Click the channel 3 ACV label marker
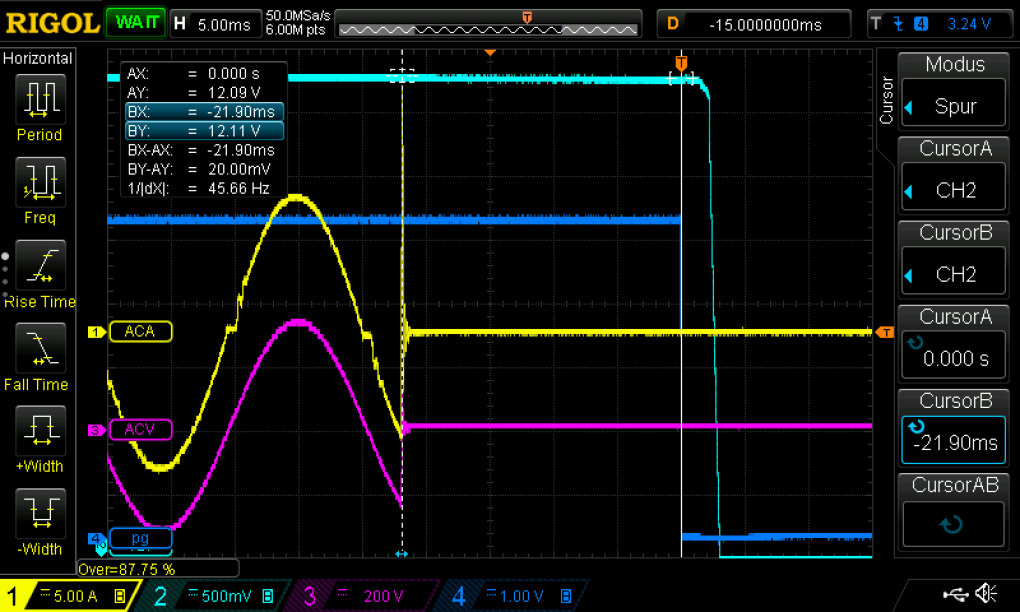Viewport: 1020px width, 612px height. 141,430
